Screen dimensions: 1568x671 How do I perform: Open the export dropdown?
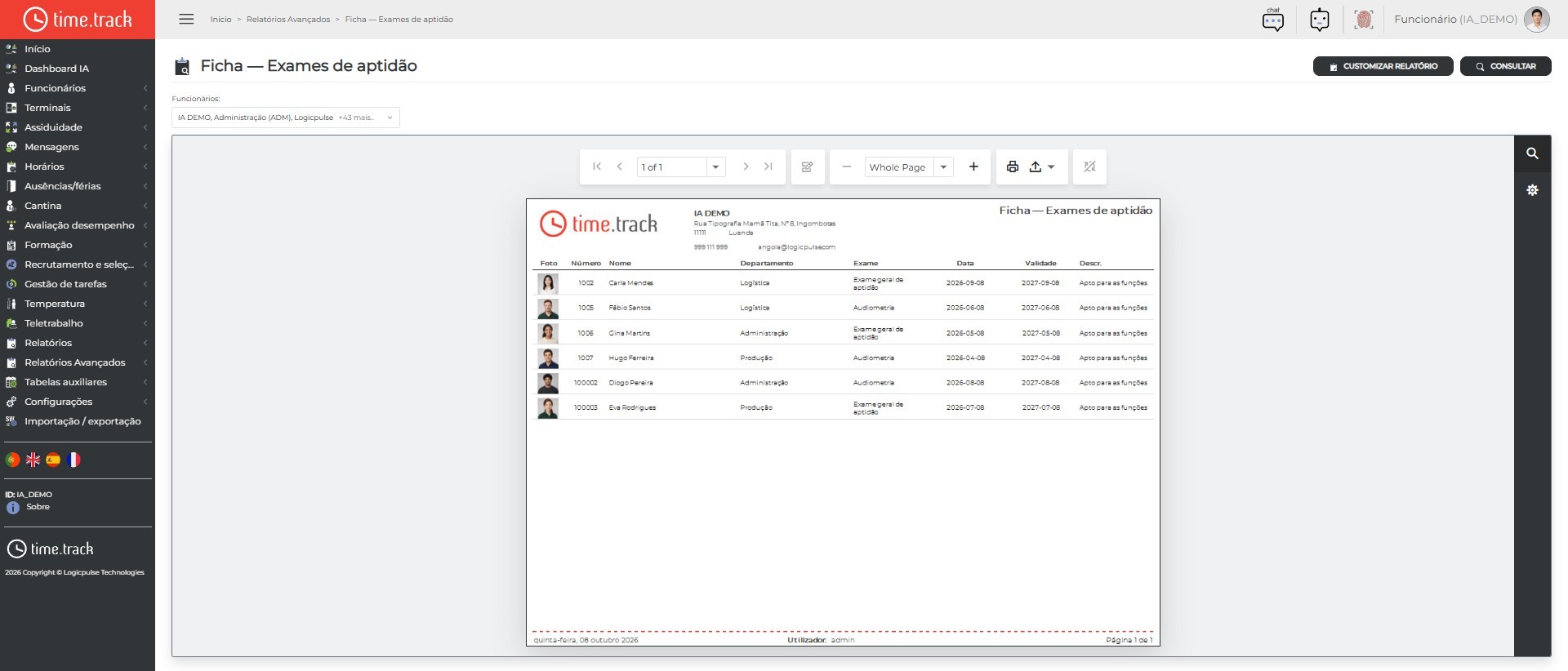[x=1042, y=167]
